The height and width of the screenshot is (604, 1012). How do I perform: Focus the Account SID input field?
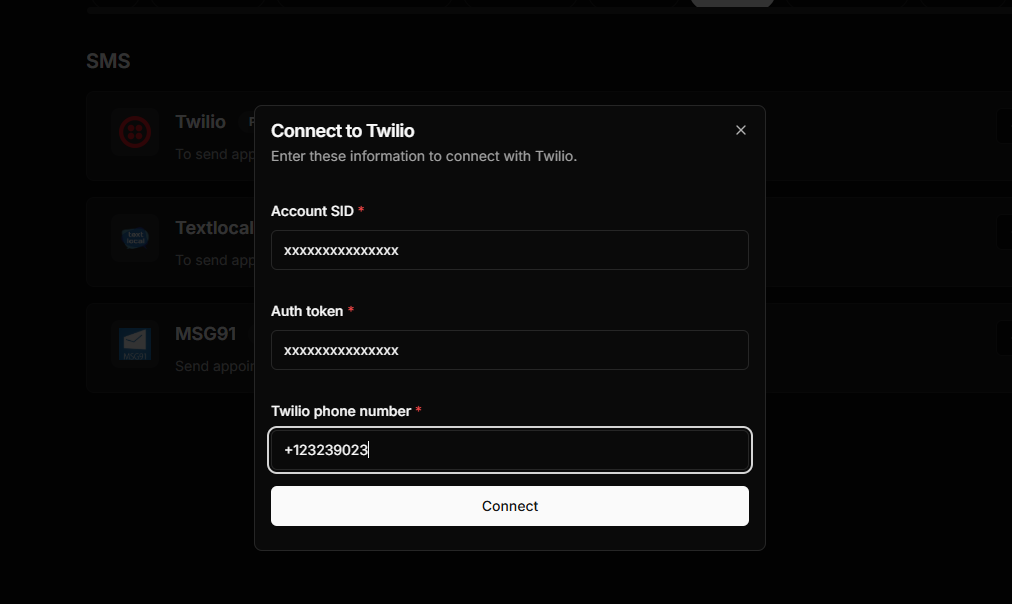(x=510, y=250)
